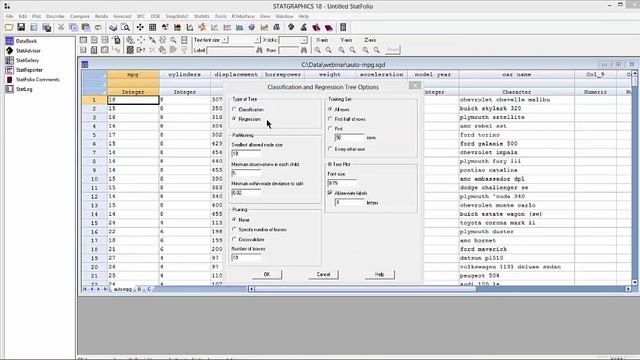This screenshot has height=360, width=640.
Task: Click the magnifier icon in graphics toolbar
Action: [173, 40]
